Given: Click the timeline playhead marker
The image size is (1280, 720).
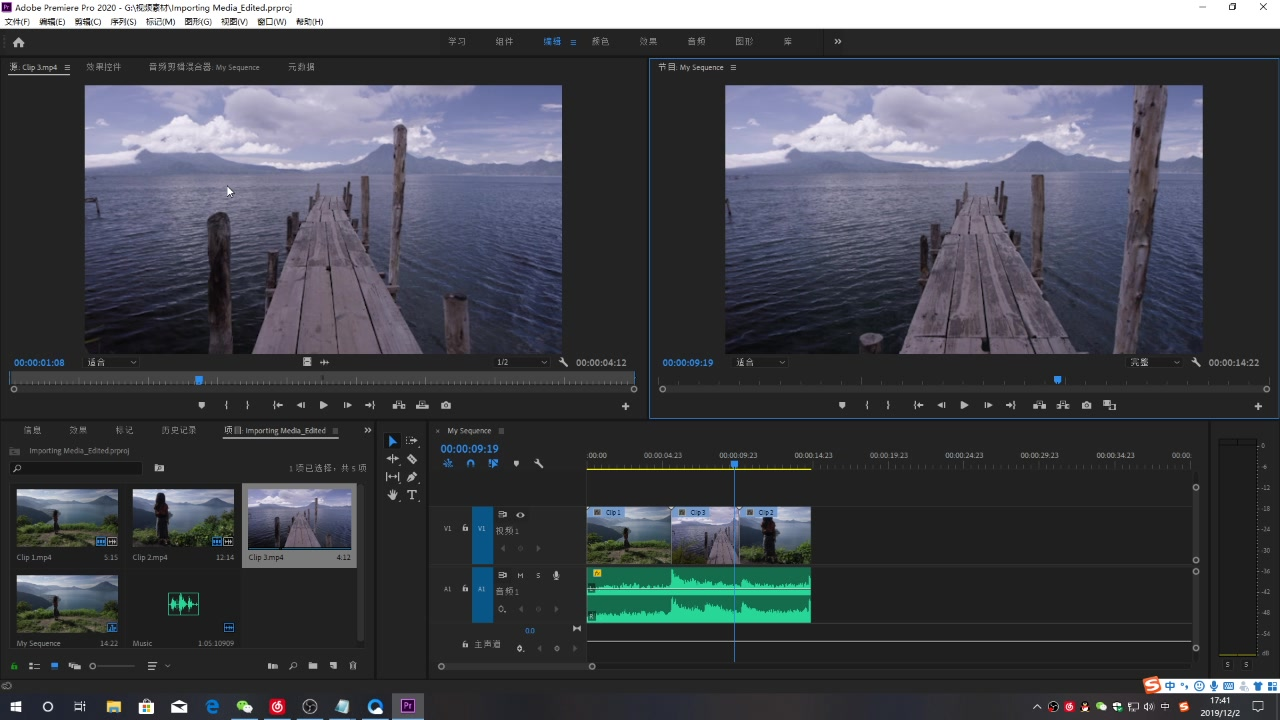Looking at the screenshot, I should [x=734, y=464].
